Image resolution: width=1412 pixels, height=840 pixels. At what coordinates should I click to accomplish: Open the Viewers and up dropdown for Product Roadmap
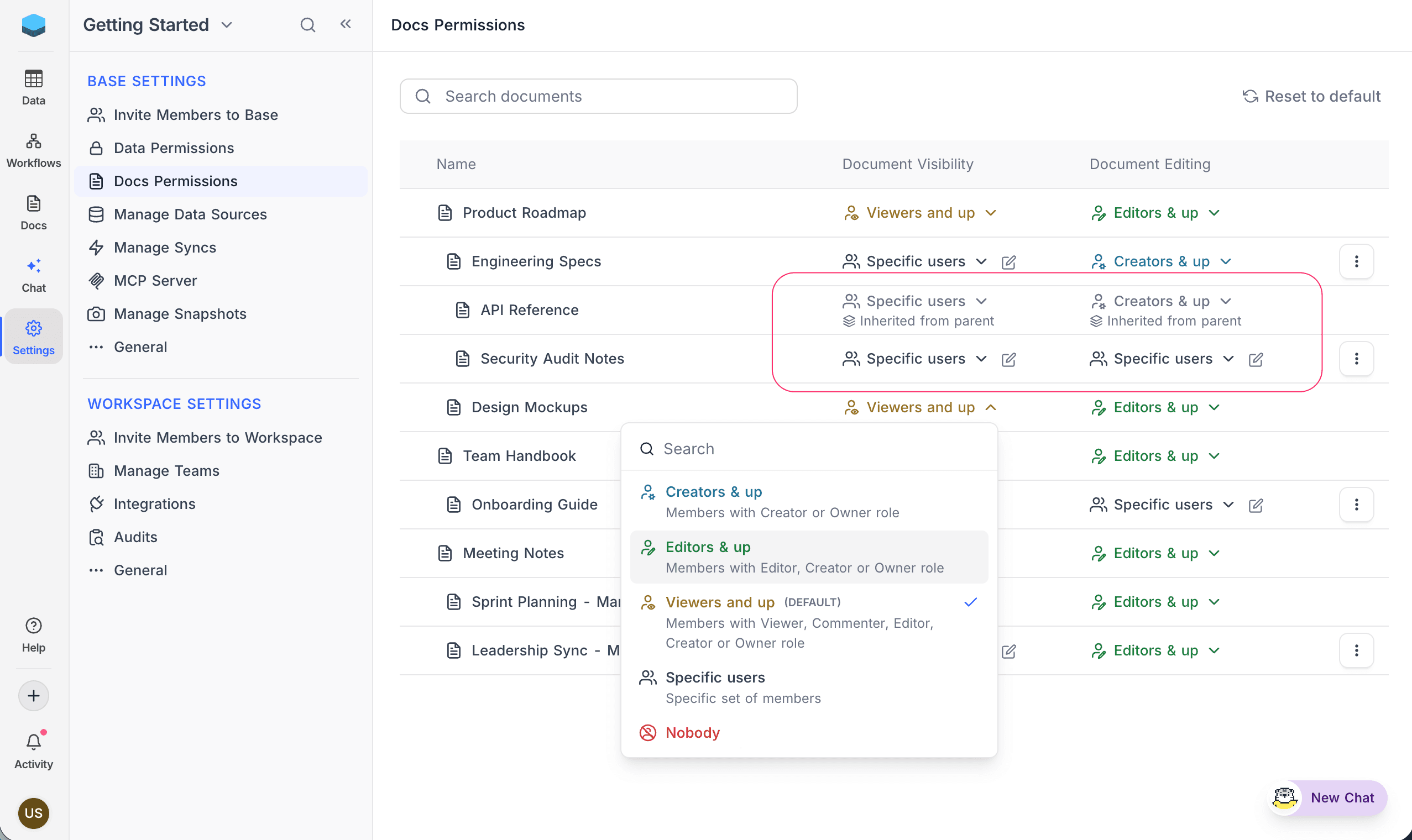coord(919,212)
